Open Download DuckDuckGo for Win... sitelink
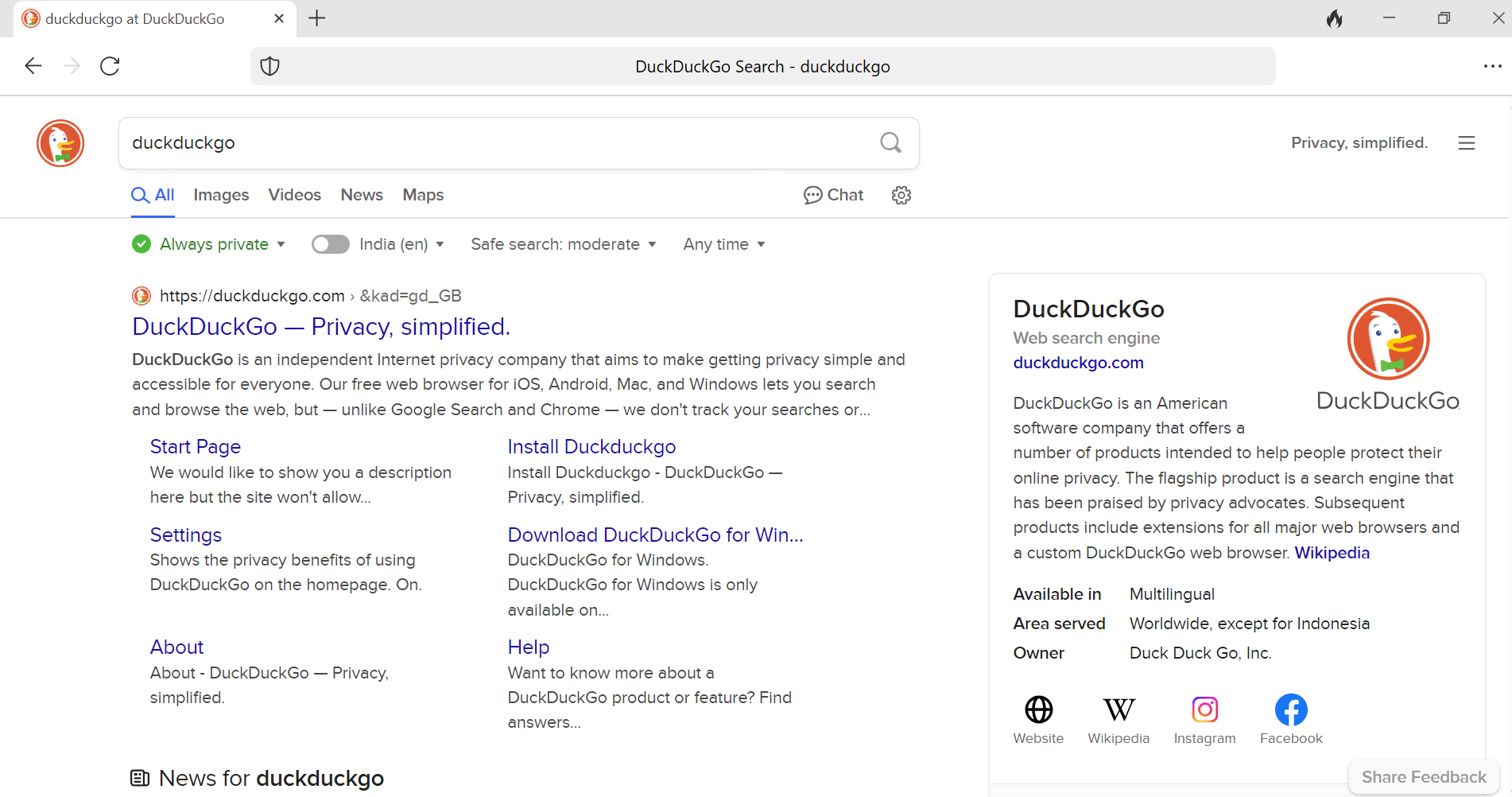The width and height of the screenshot is (1512, 797). point(656,535)
